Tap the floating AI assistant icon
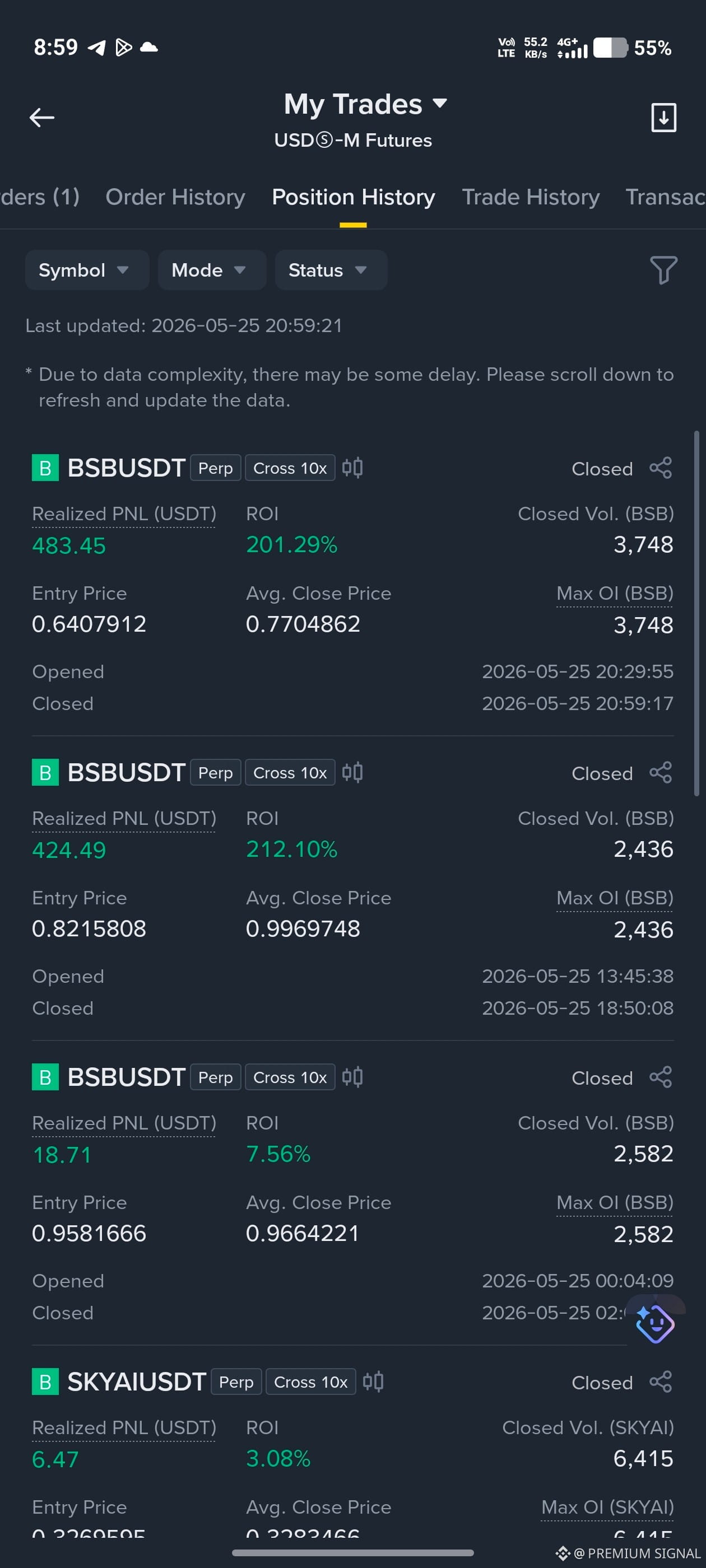Viewport: 706px width, 1568px height. [655, 1323]
